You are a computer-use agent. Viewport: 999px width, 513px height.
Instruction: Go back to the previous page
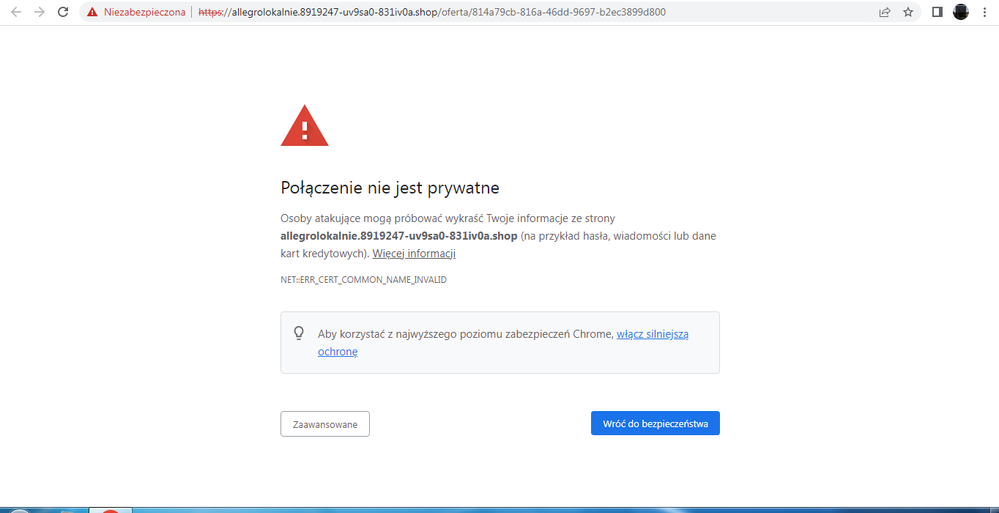pyautogui.click(x=17, y=11)
